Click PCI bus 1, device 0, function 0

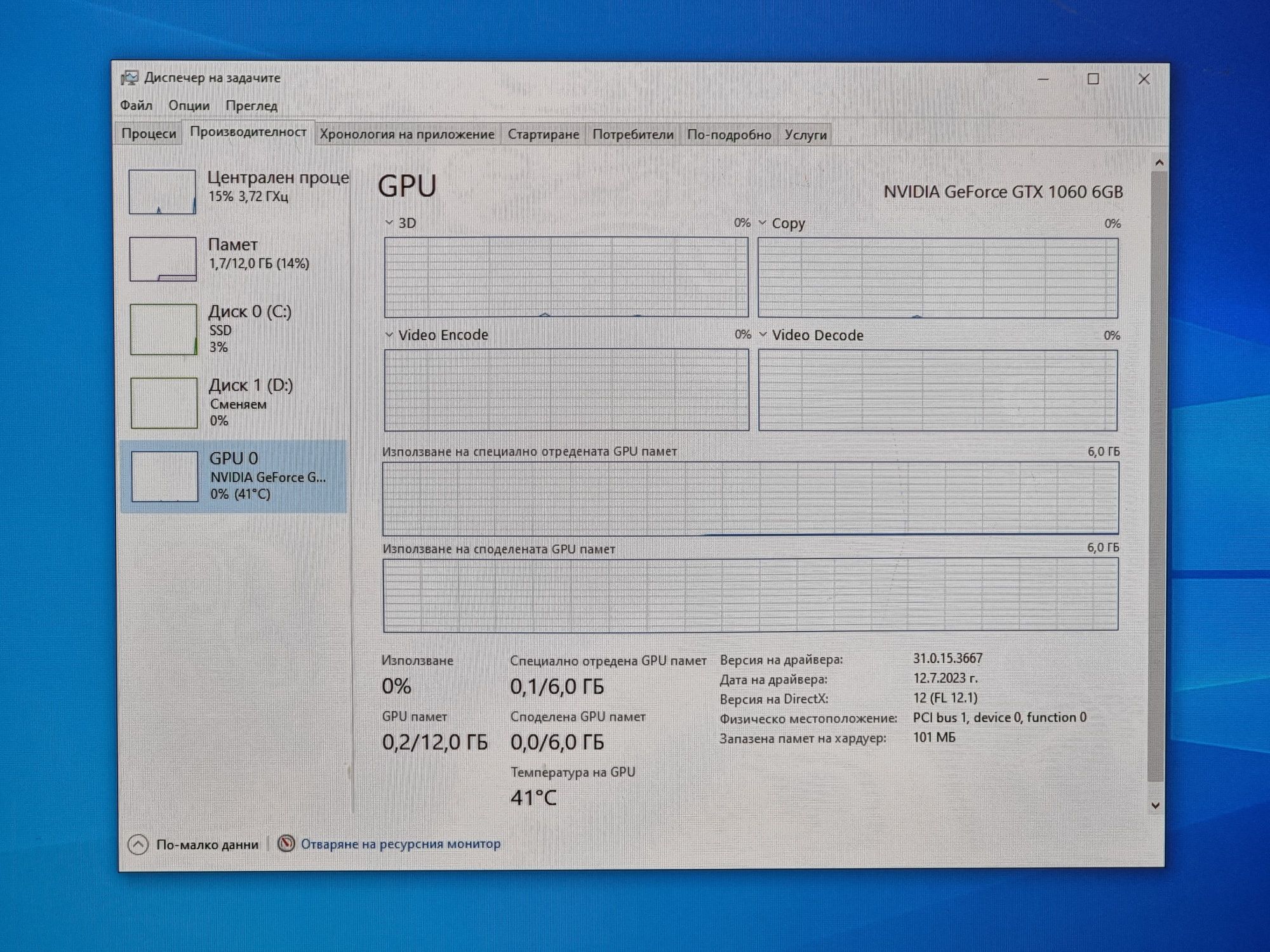point(999,717)
